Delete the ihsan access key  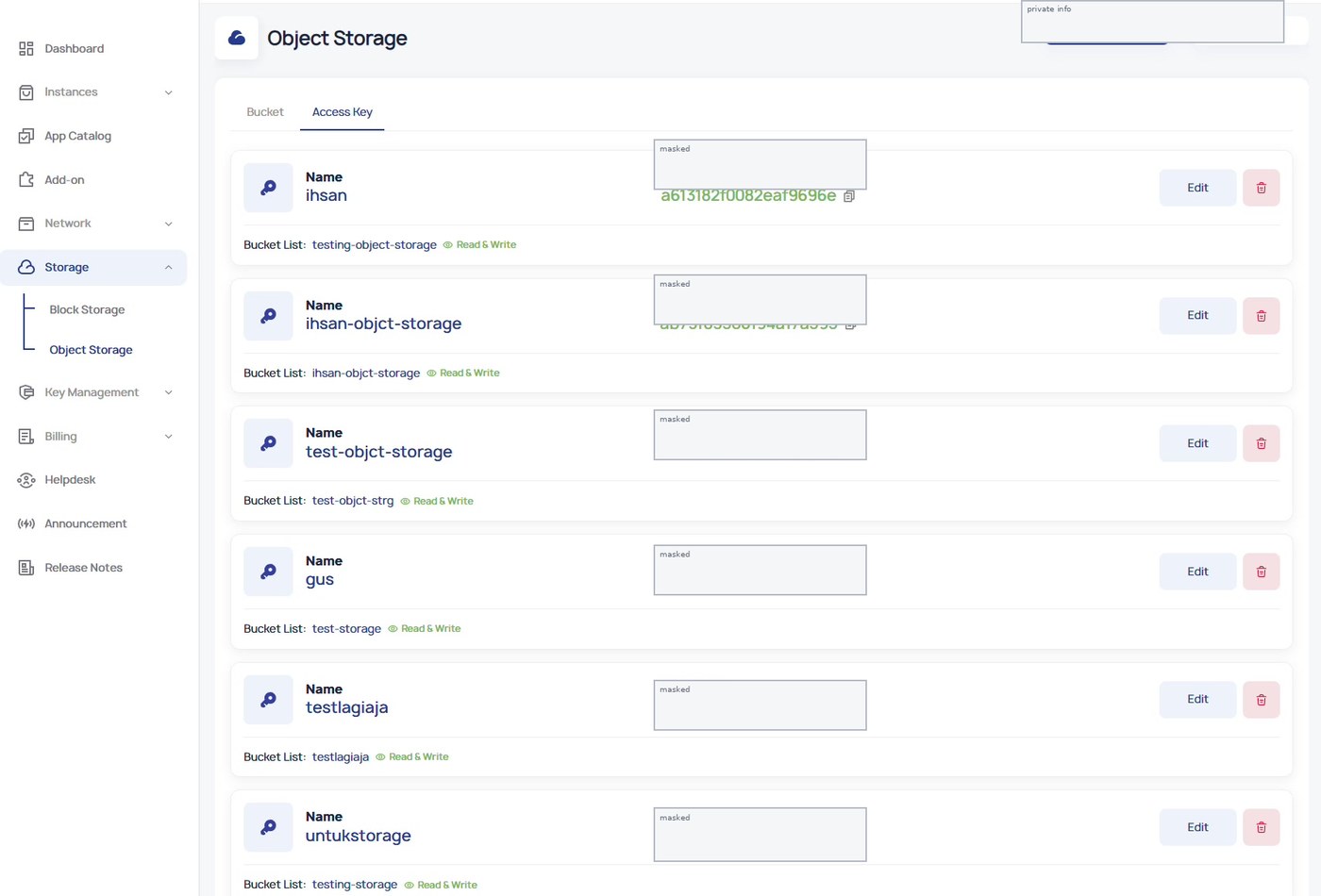coord(1261,188)
